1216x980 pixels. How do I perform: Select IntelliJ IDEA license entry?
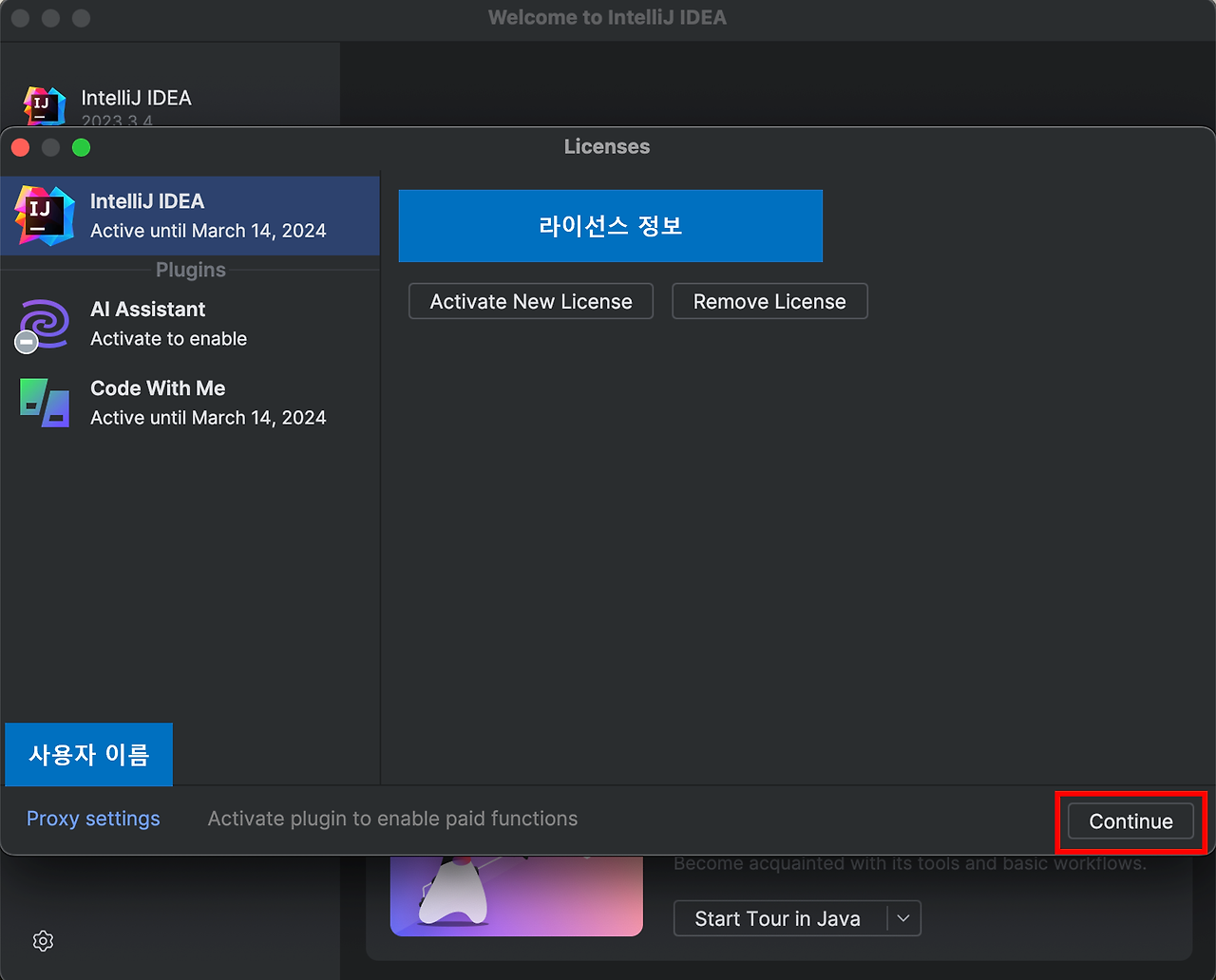pyautogui.click(x=190, y=216)
